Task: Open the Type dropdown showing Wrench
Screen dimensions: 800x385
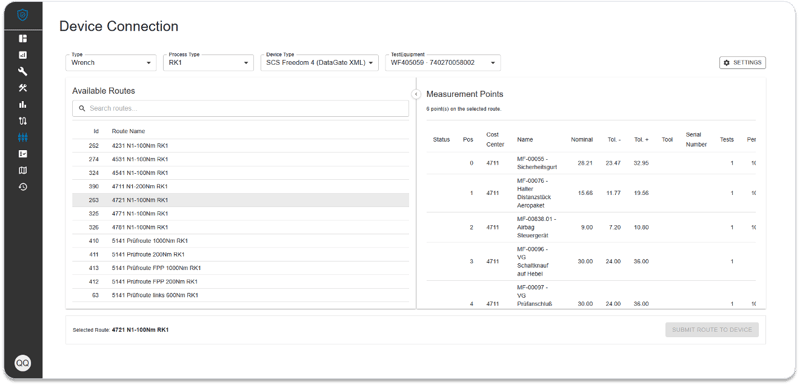Action: [x=111, y=63]
